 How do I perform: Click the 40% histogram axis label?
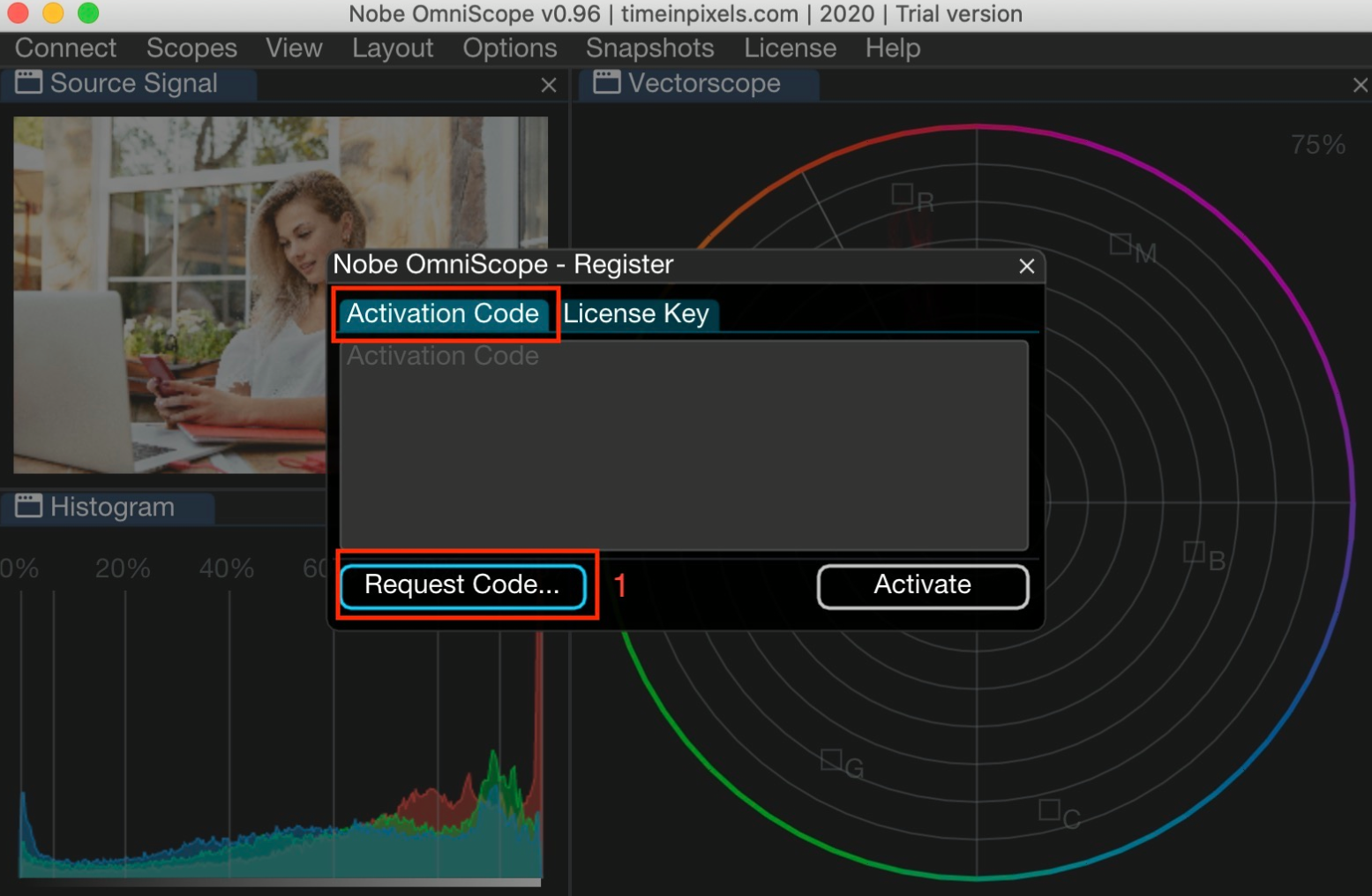(227, 568)
